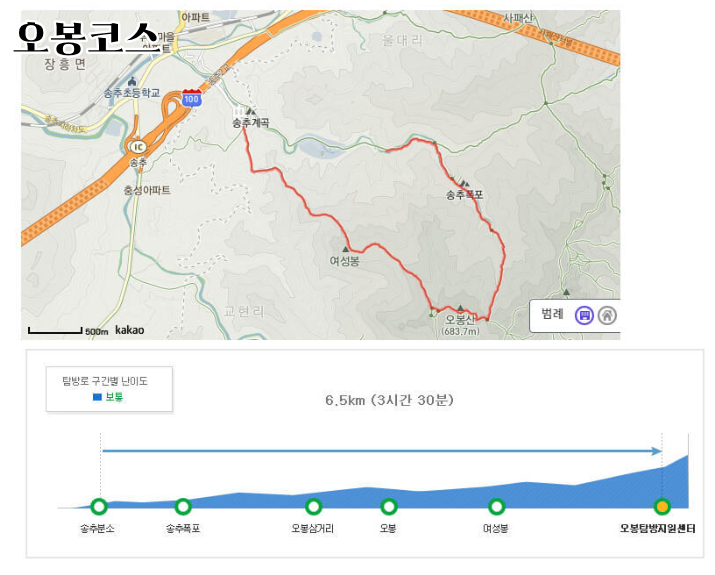Click the kakao map logo
Screen dimensions: 715x575
click(x=129, y=330)
